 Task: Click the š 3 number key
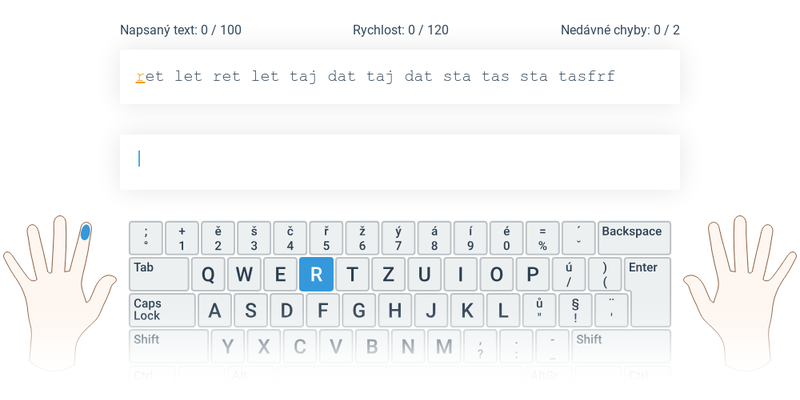(254, 238)
